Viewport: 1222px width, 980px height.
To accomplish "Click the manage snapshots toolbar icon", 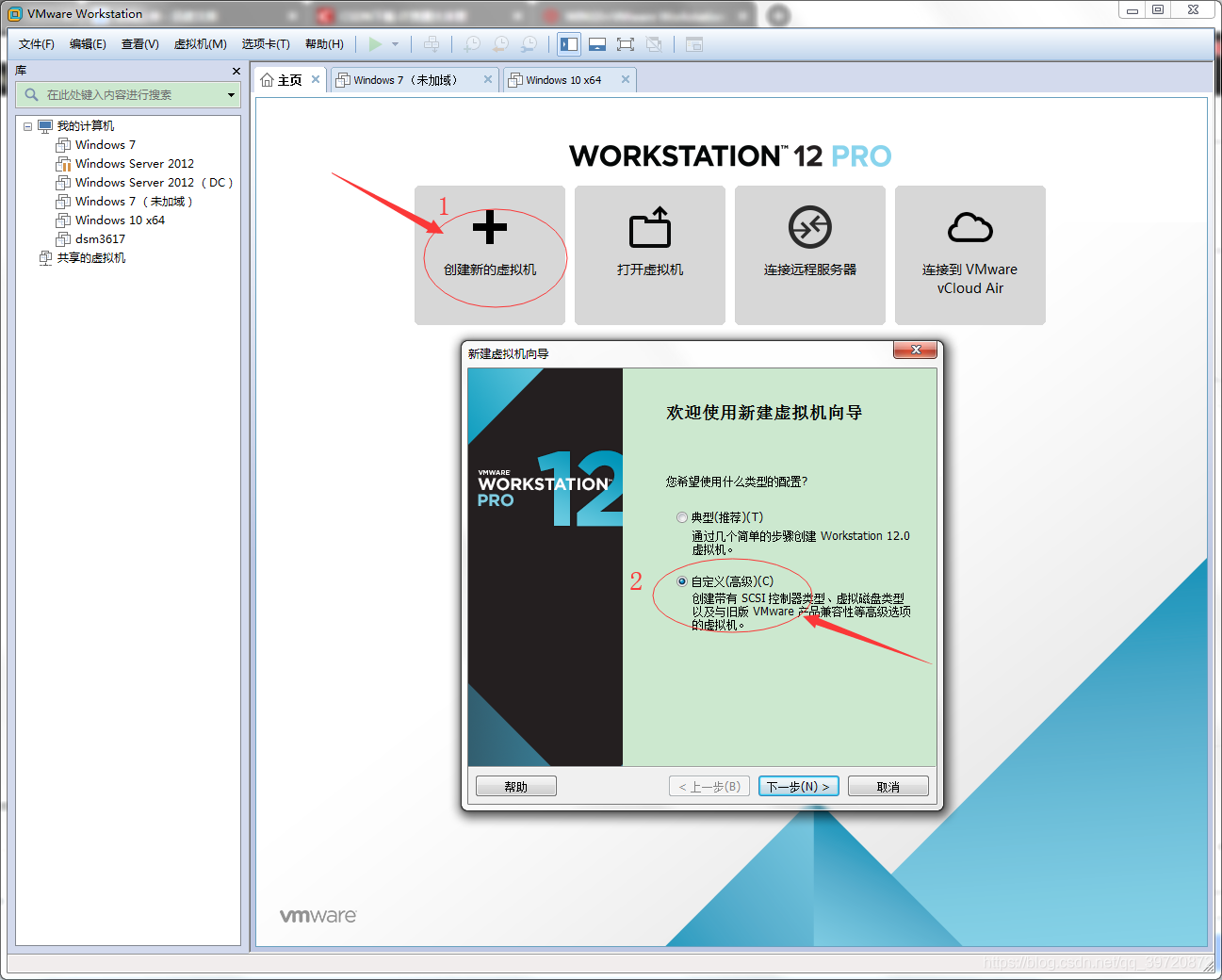I will point(530,44).
